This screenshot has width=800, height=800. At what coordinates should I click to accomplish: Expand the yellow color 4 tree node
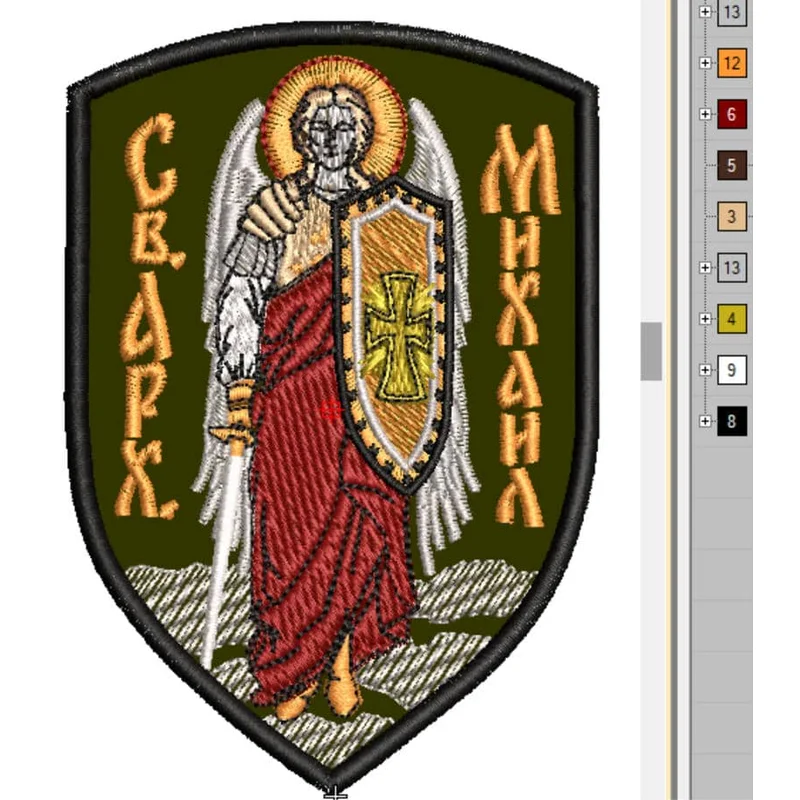coord(705,319)
